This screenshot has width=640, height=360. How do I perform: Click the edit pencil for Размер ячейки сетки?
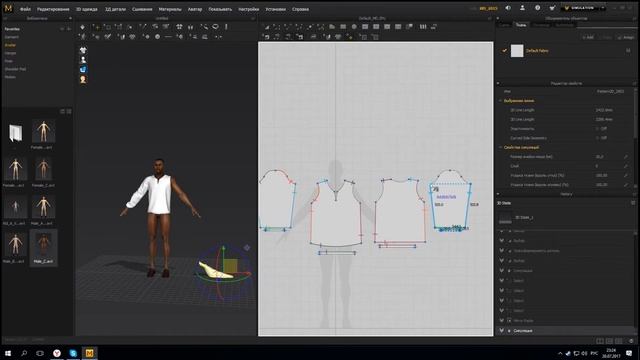pos(626,157)
